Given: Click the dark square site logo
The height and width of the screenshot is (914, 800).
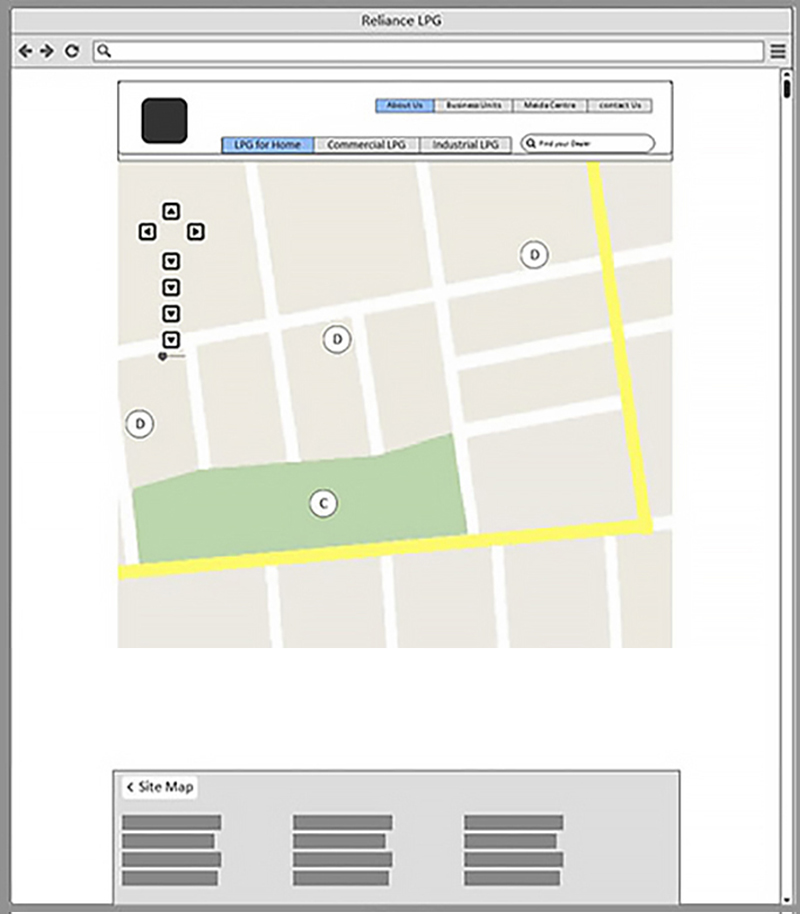Looking at the screenshot, I should pos(164,120).
